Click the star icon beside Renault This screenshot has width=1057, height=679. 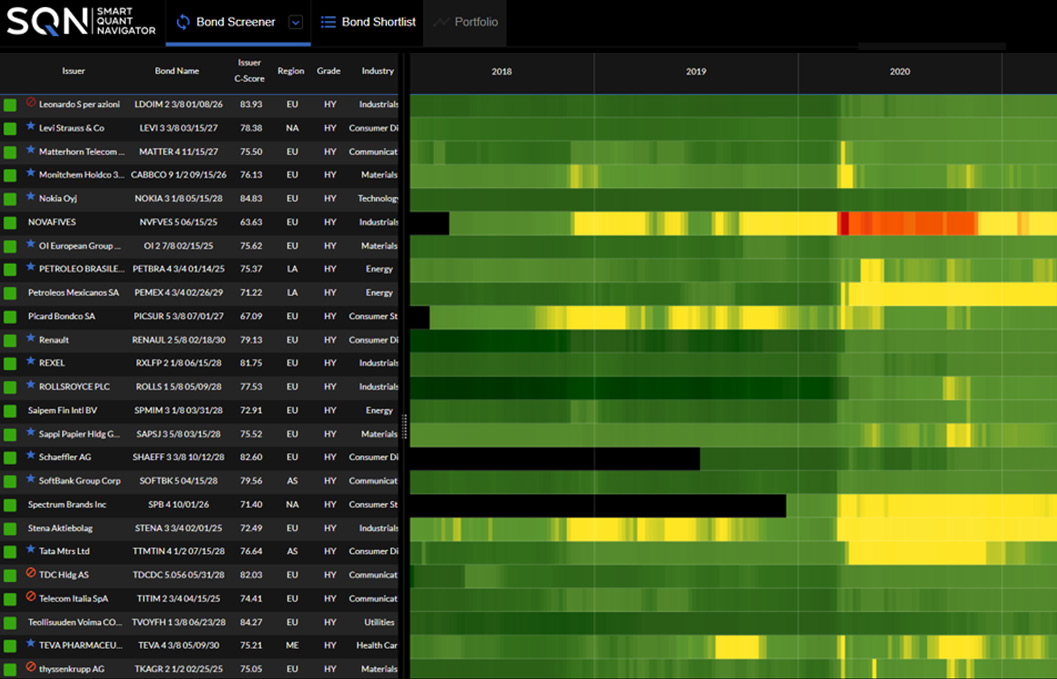coord(31,339)
